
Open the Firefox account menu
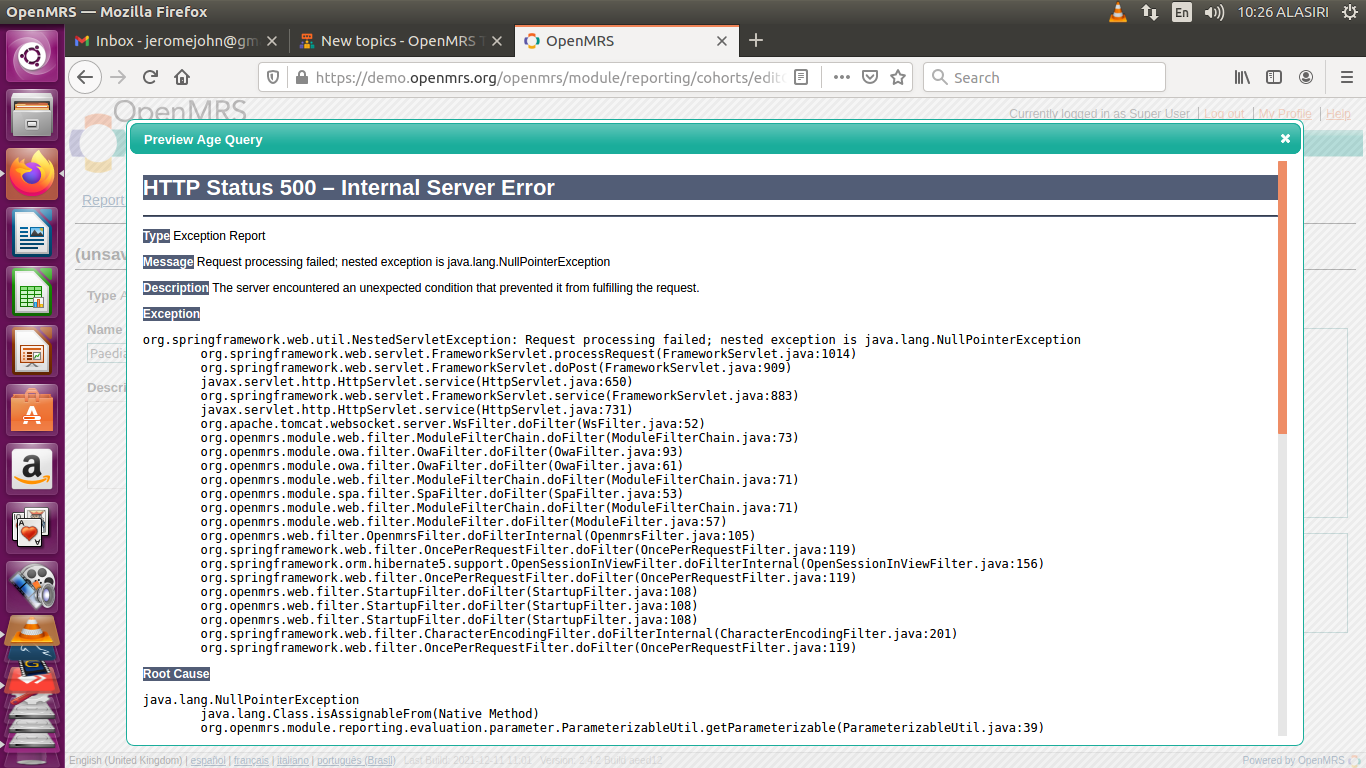(x=1306, y=77)
